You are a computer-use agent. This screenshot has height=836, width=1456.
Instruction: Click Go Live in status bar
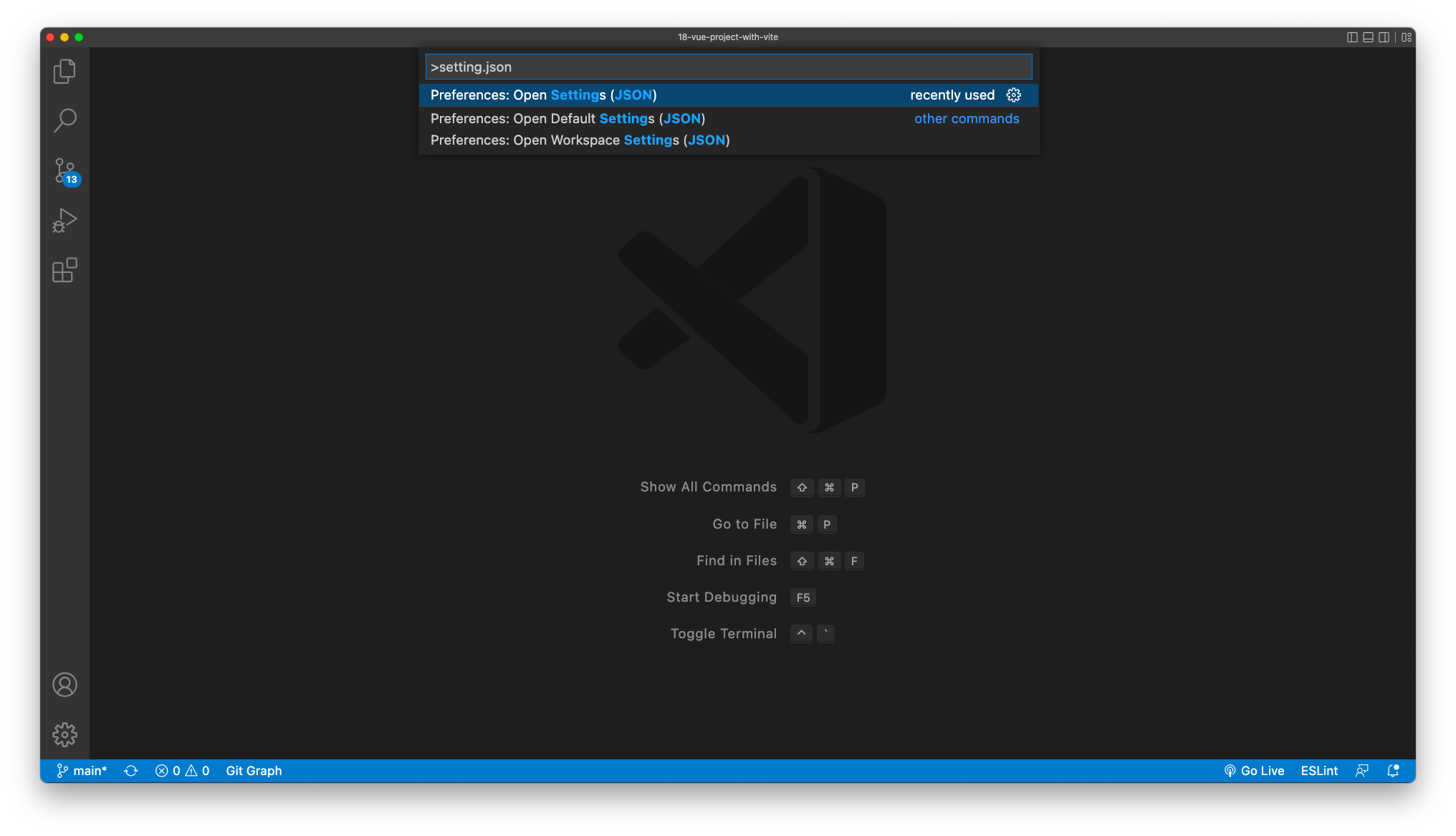(x=1254, y=771)
